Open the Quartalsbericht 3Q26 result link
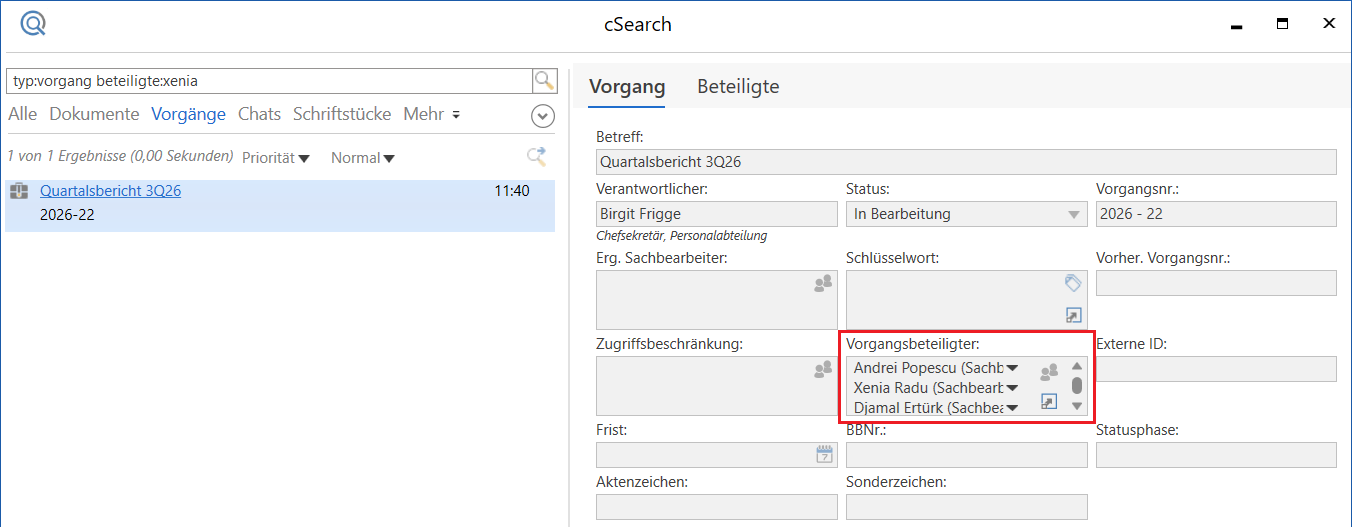1352x527 pixels. 110,190
